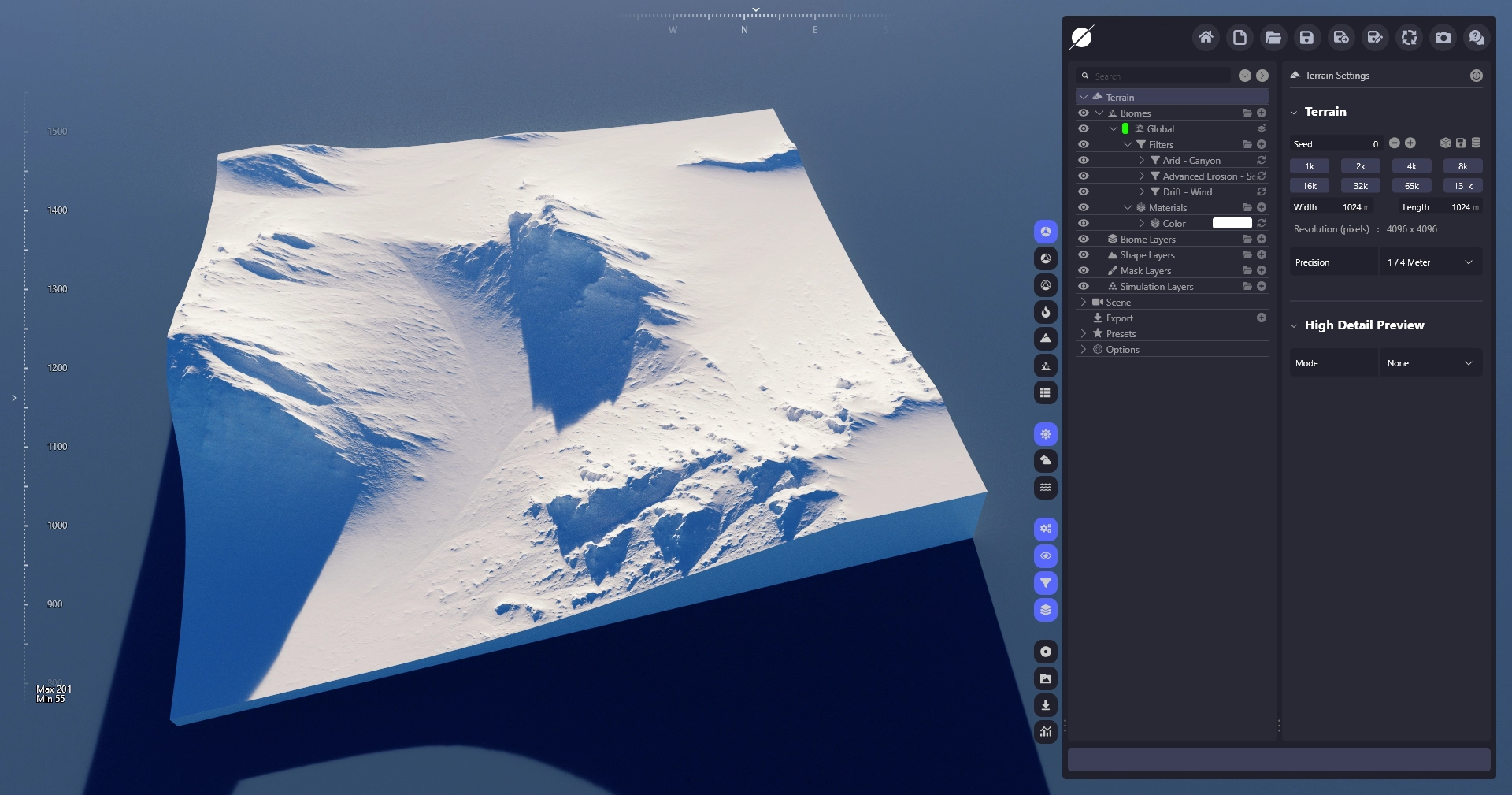Click the compass heading bar above viewport
The image size is (1512, 795).
click(754, 20)
